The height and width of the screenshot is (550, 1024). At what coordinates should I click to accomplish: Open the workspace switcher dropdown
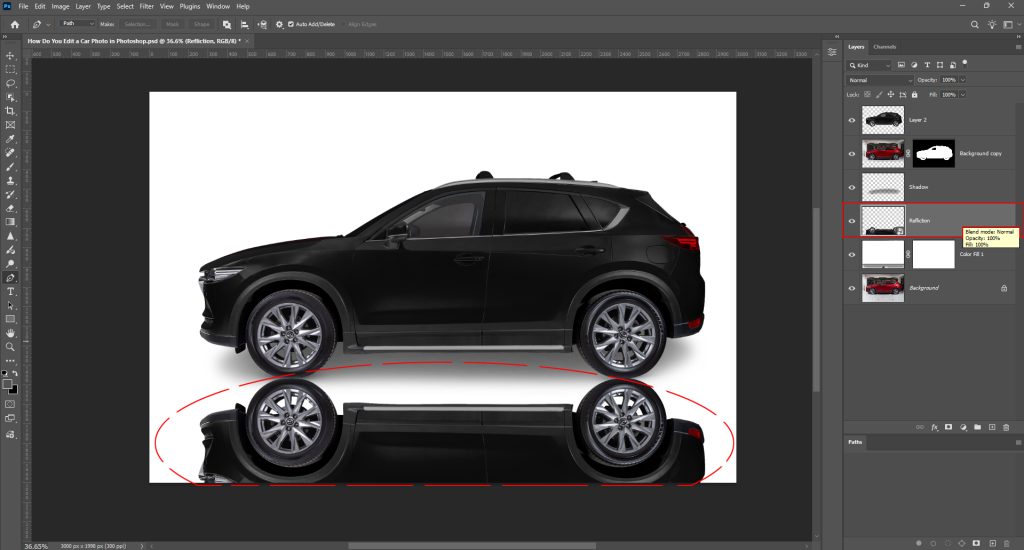point(1010,24)
